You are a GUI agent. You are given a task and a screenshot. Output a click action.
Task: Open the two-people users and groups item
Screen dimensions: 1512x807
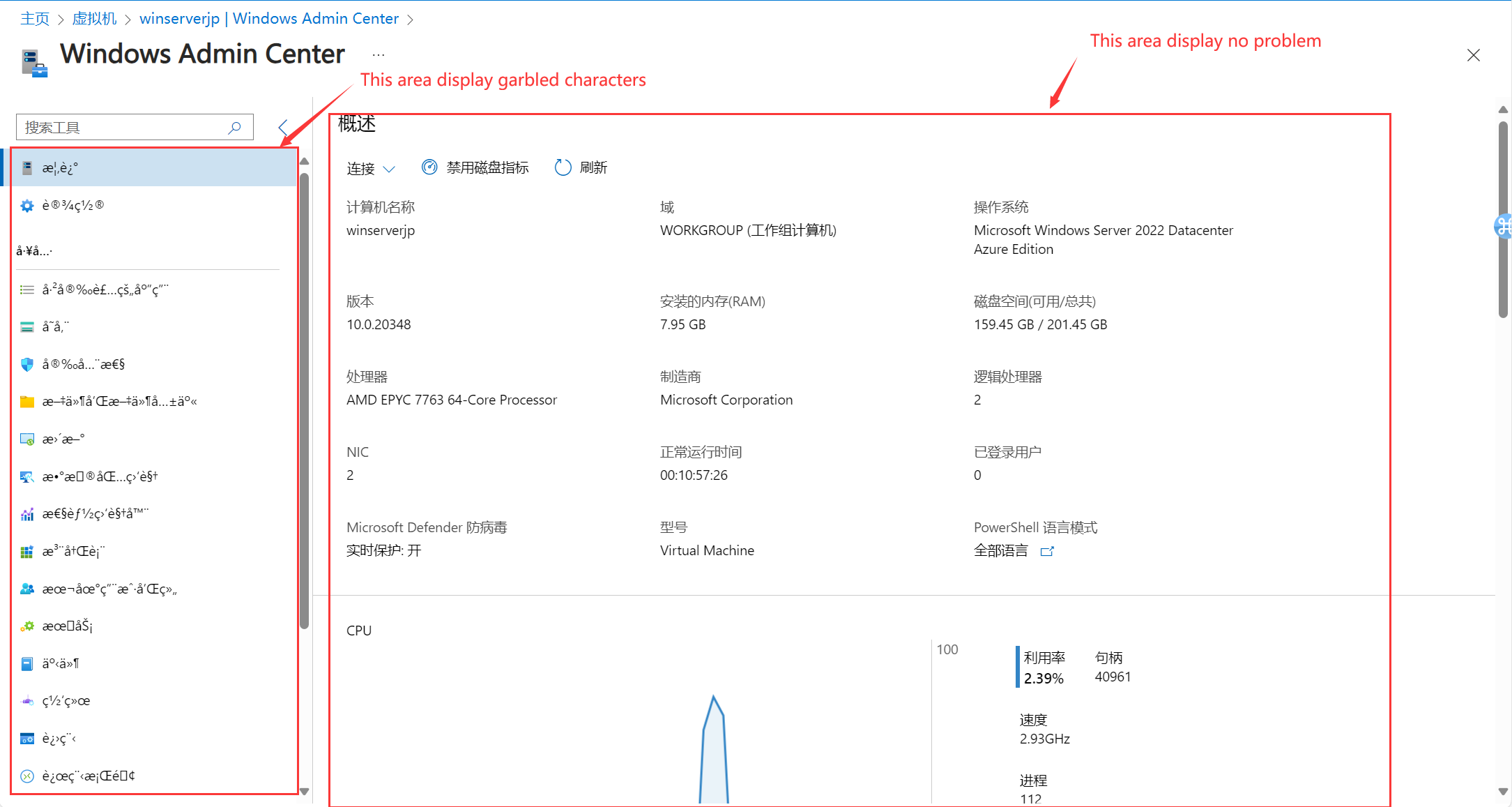coord(150,589)
